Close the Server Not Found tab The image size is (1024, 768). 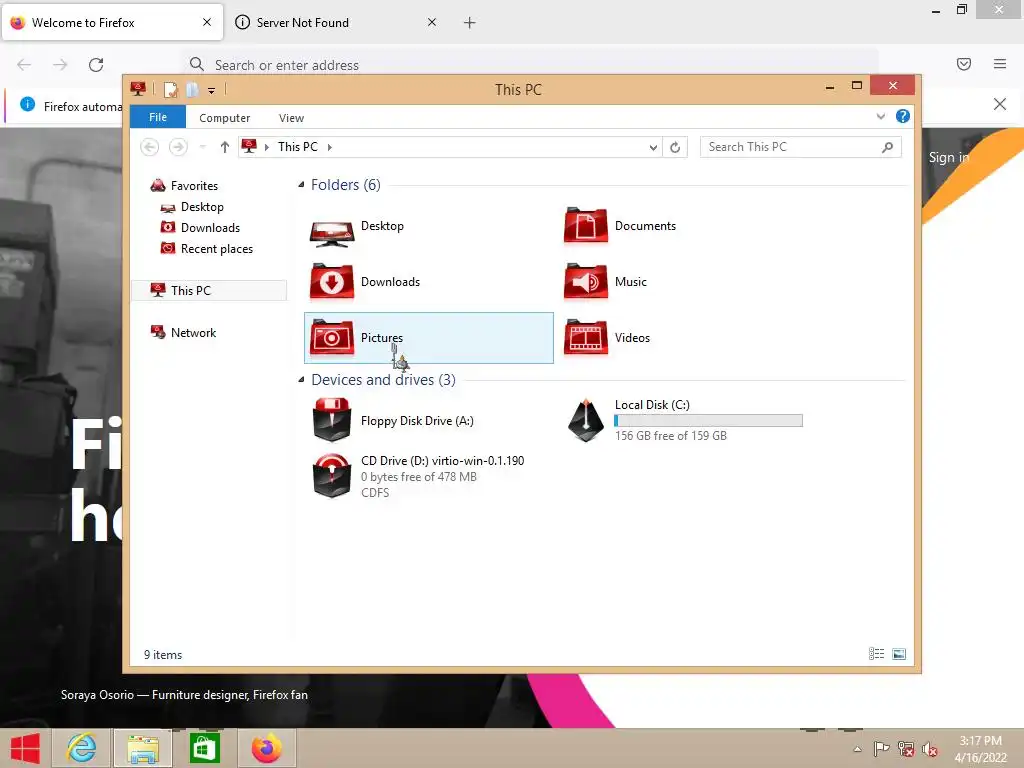point(432,22)
